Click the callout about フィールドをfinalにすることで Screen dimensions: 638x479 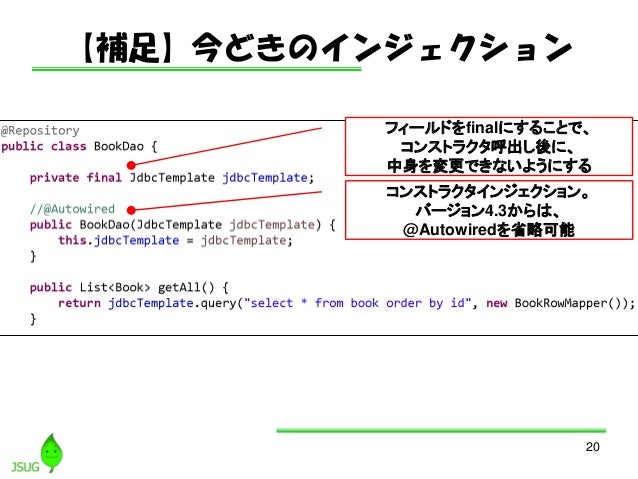pos(489,147)
